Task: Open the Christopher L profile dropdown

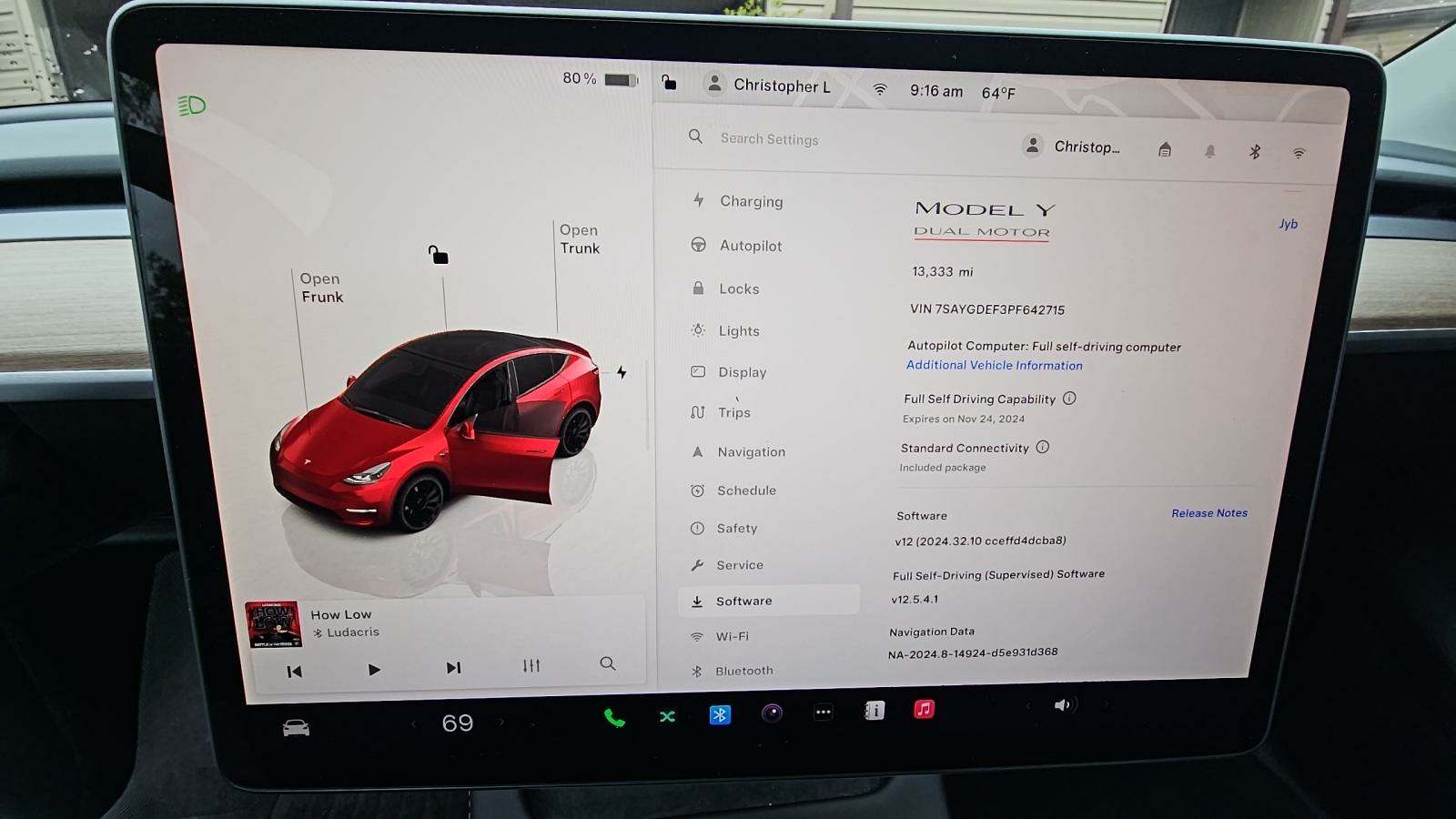Action: pos(769,86)
